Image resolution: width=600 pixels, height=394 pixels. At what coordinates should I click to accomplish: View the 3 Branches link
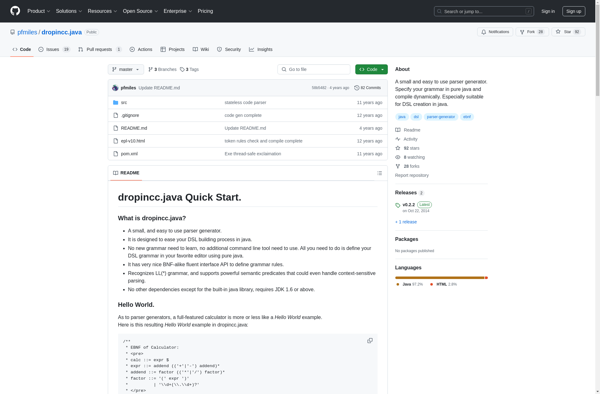click(162, 69)
